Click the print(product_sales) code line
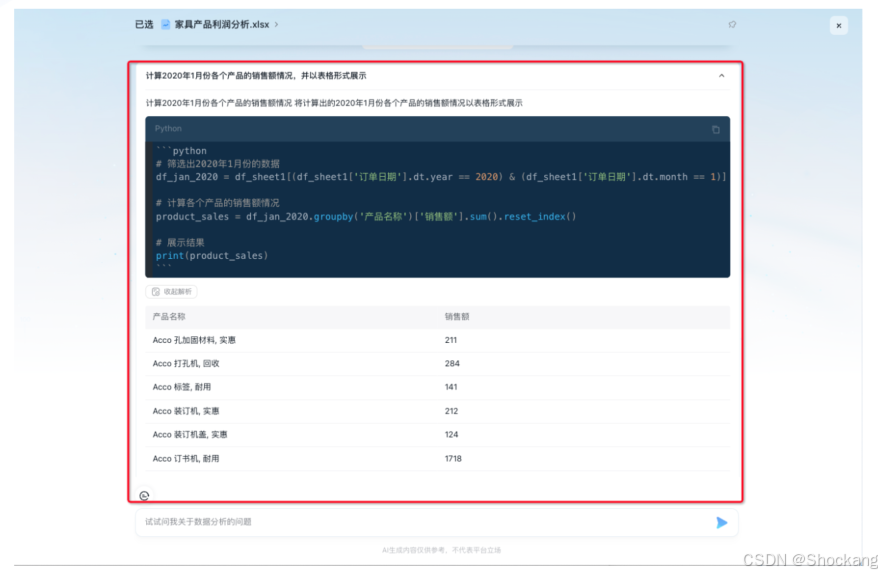The image size is (882, 575). click(x=212, y=256)
